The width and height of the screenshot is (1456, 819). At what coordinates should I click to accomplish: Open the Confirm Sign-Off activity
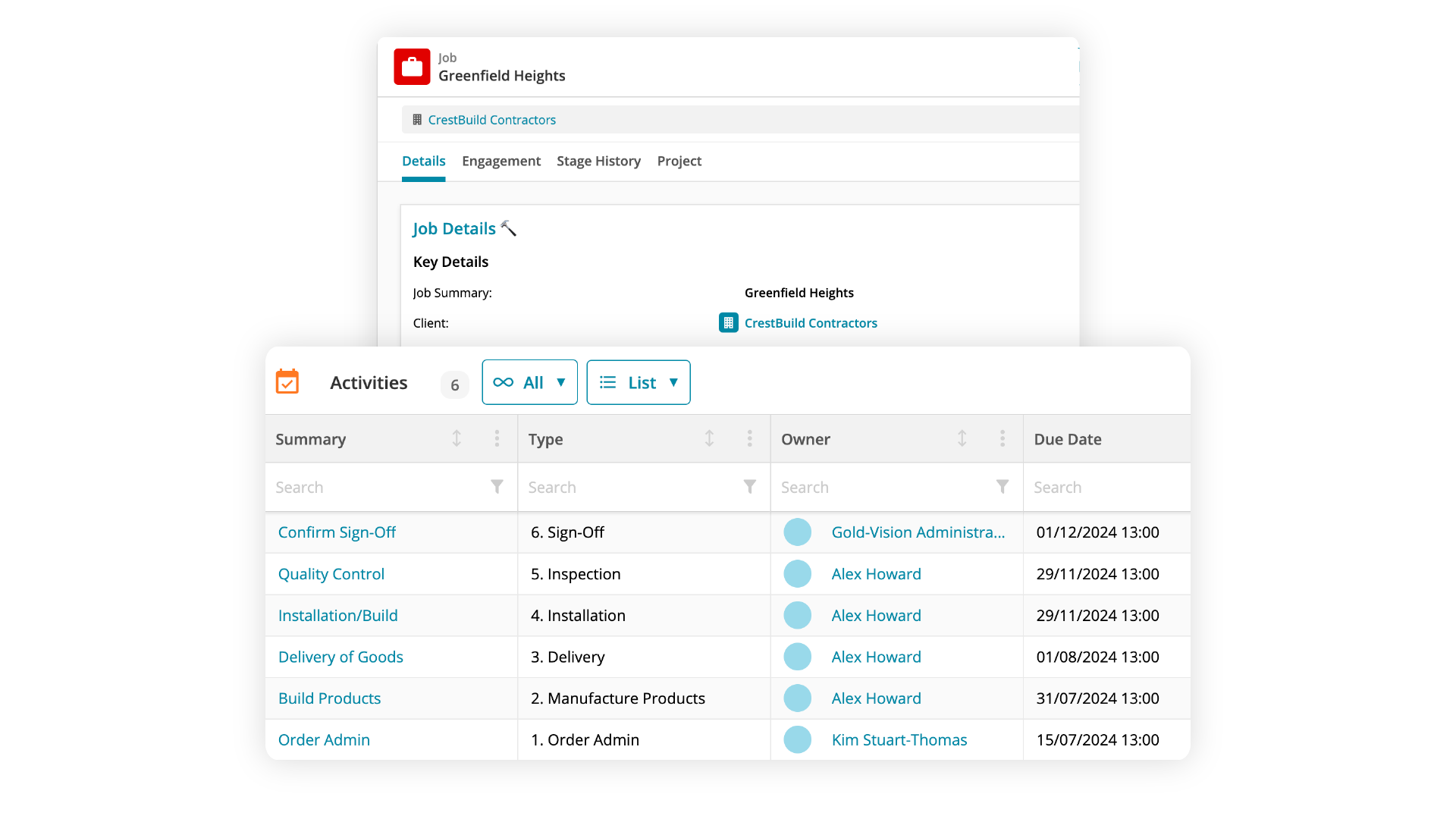pos(337,532)
